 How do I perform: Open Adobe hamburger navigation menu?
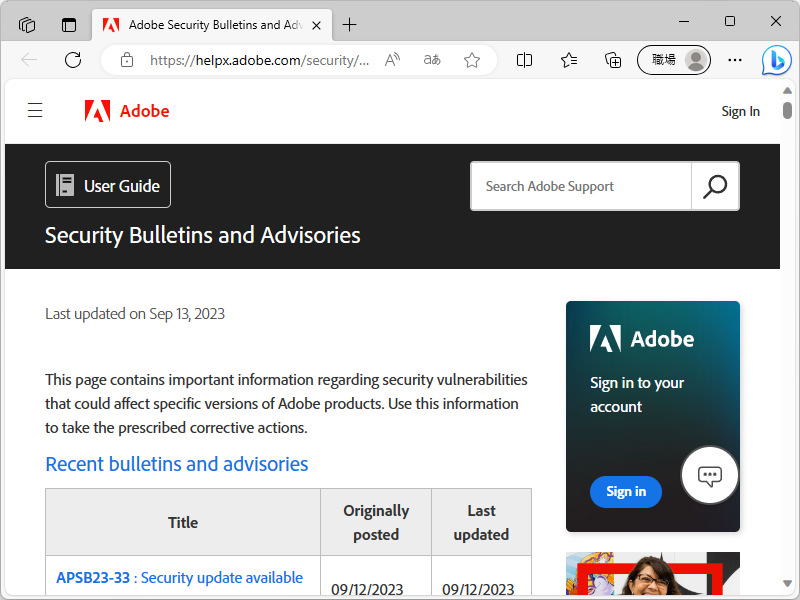(x=35, y=110)
